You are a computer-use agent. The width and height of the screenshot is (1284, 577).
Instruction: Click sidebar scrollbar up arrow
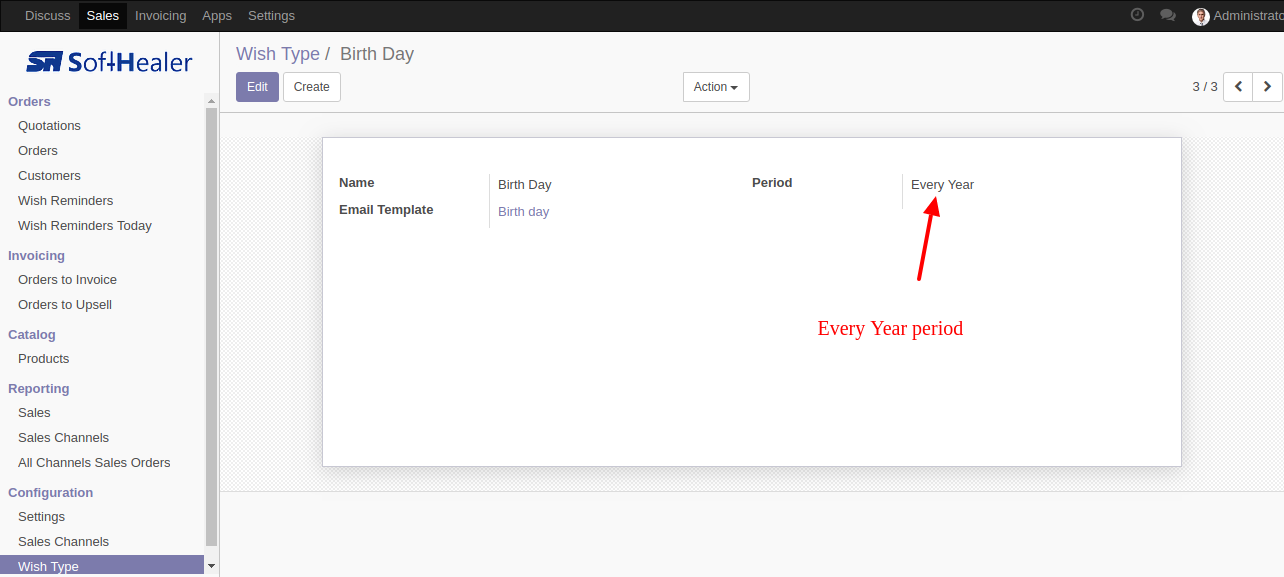pyautogui.click(x=211, y=101)
